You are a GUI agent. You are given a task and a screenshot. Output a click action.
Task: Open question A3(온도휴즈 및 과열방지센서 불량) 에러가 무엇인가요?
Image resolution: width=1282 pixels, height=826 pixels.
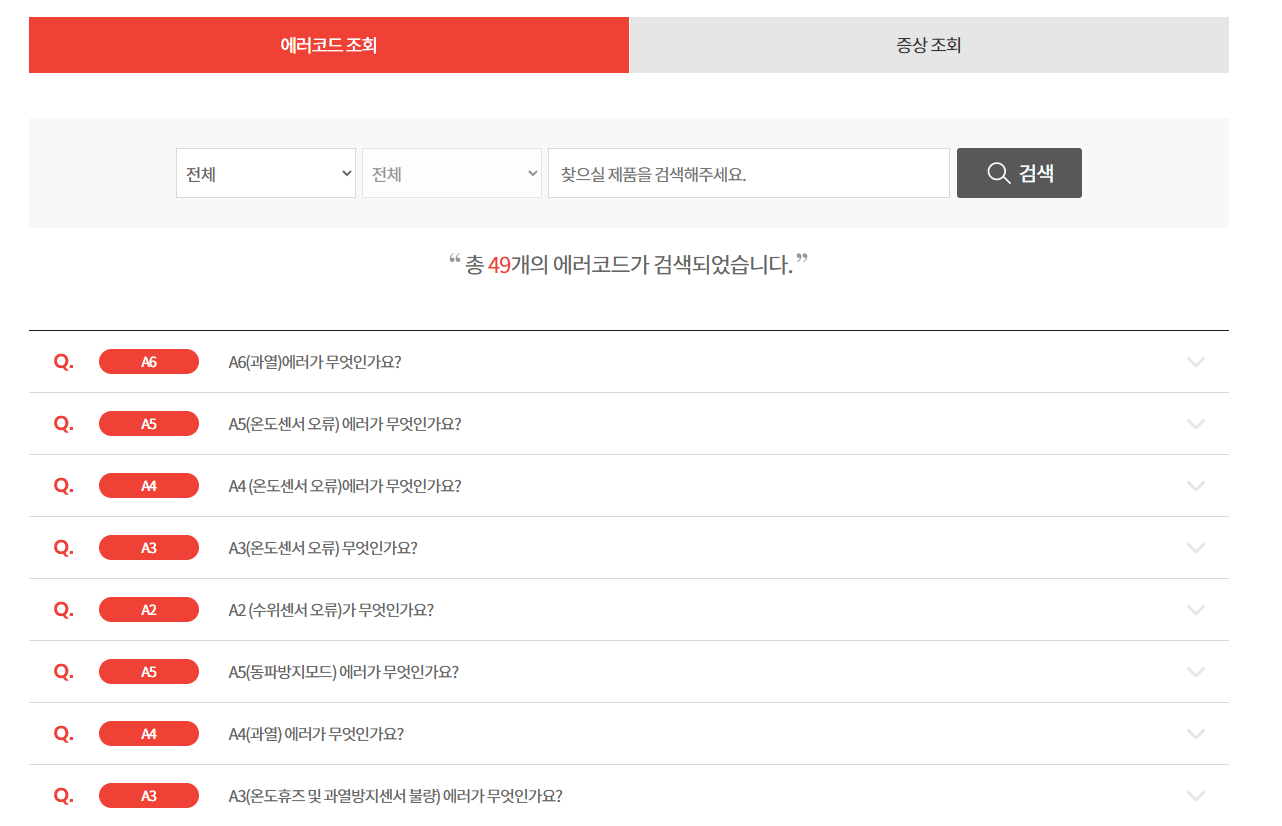tap(396, 796)
